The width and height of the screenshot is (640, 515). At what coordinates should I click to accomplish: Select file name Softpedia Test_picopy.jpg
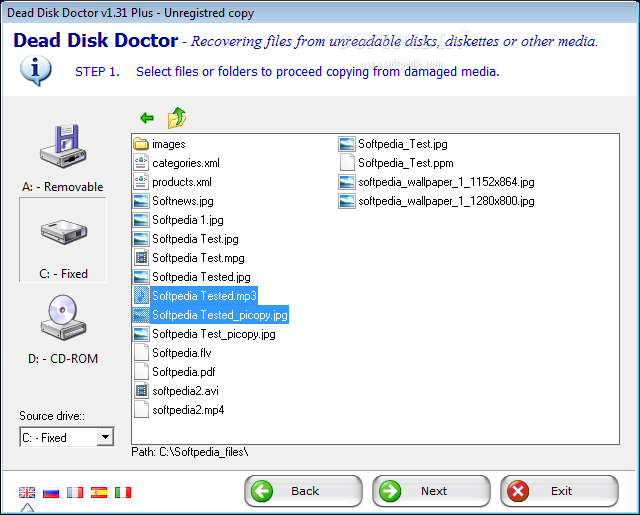(x=213, y=334)
